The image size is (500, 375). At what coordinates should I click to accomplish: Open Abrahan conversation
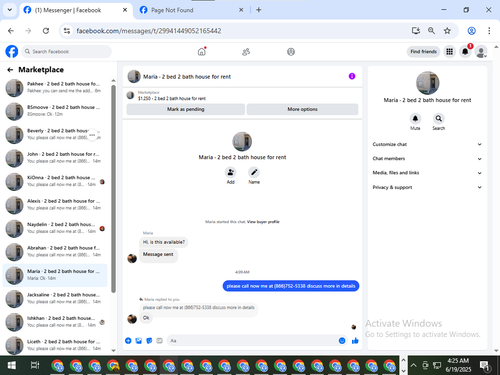[x=55, y=252]
